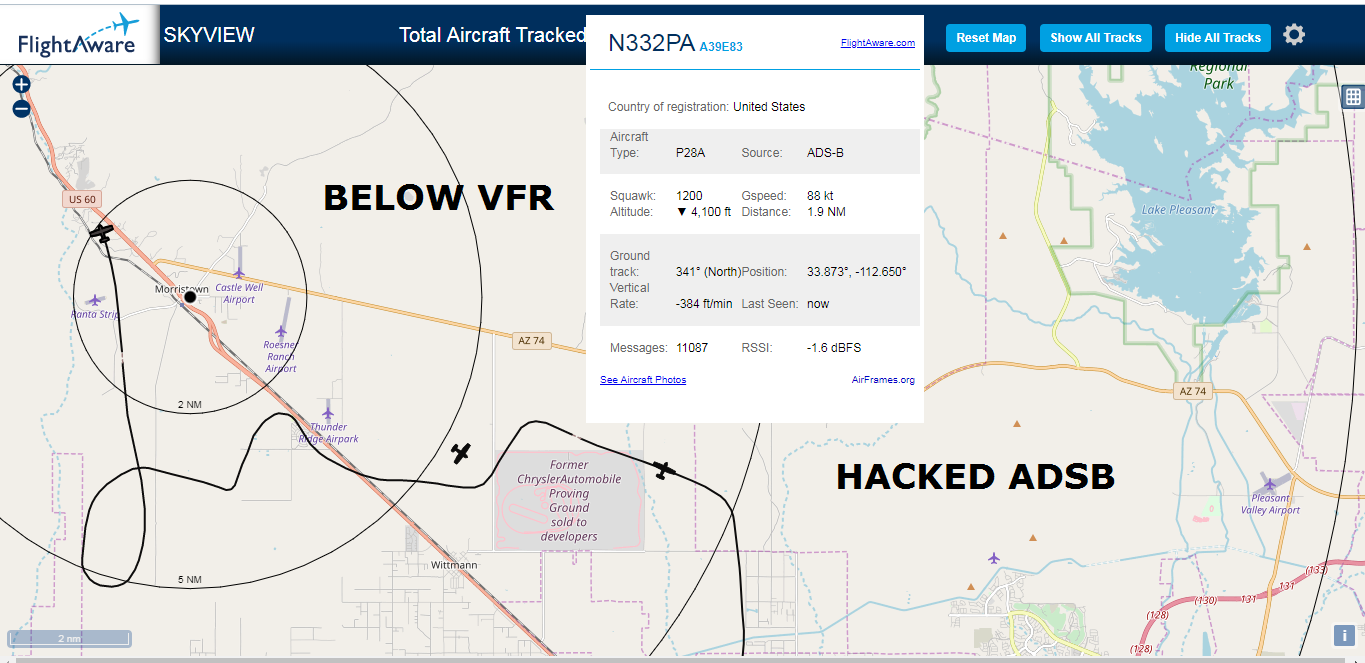Select the aircraft icon near US 60
Screen dimensions: 1365x663
pyautogui.click(x=102, y=234)
